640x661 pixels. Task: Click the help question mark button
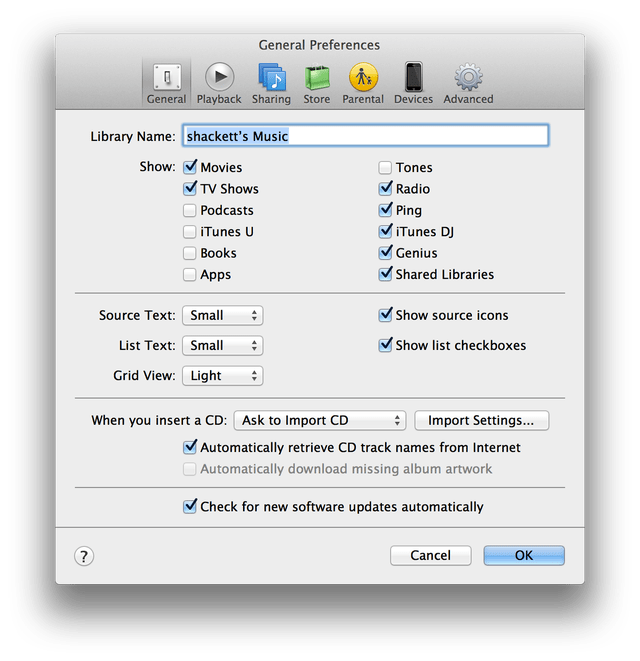click(x=84, y=556)
